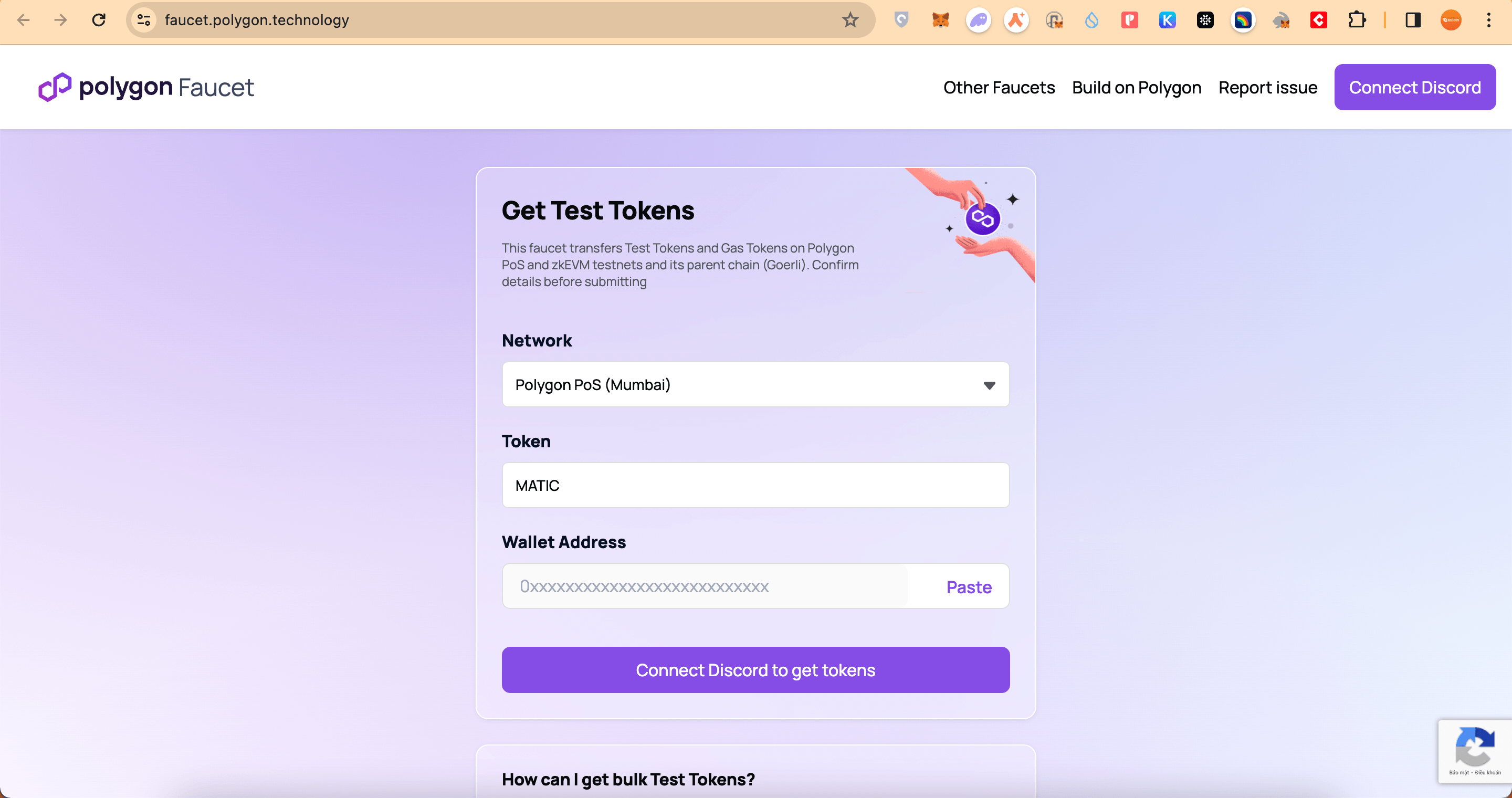The height and width of the screenshot is (798, 1512).
Task: Focus the Wallet Address input field
Action: [705, 587]
